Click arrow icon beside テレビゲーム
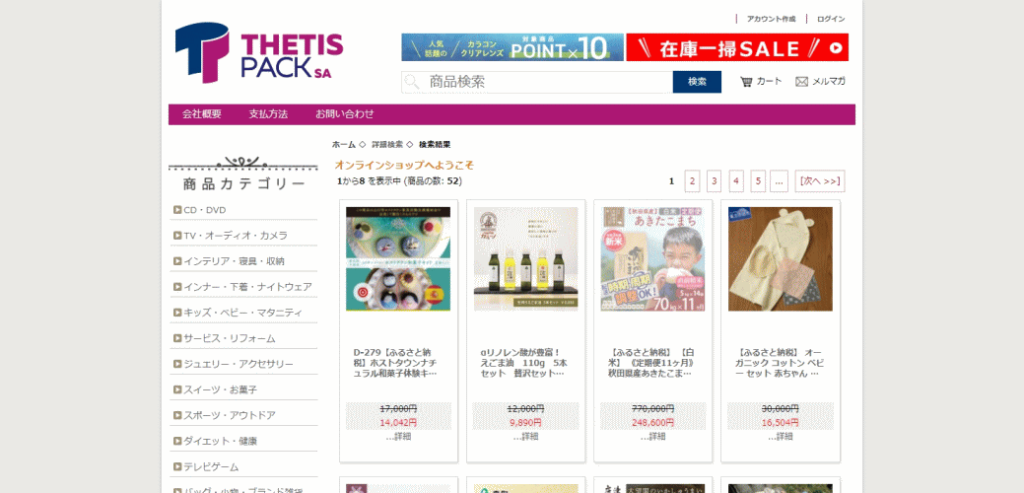This screenshot has height=493, width=1024. (177, 467)
